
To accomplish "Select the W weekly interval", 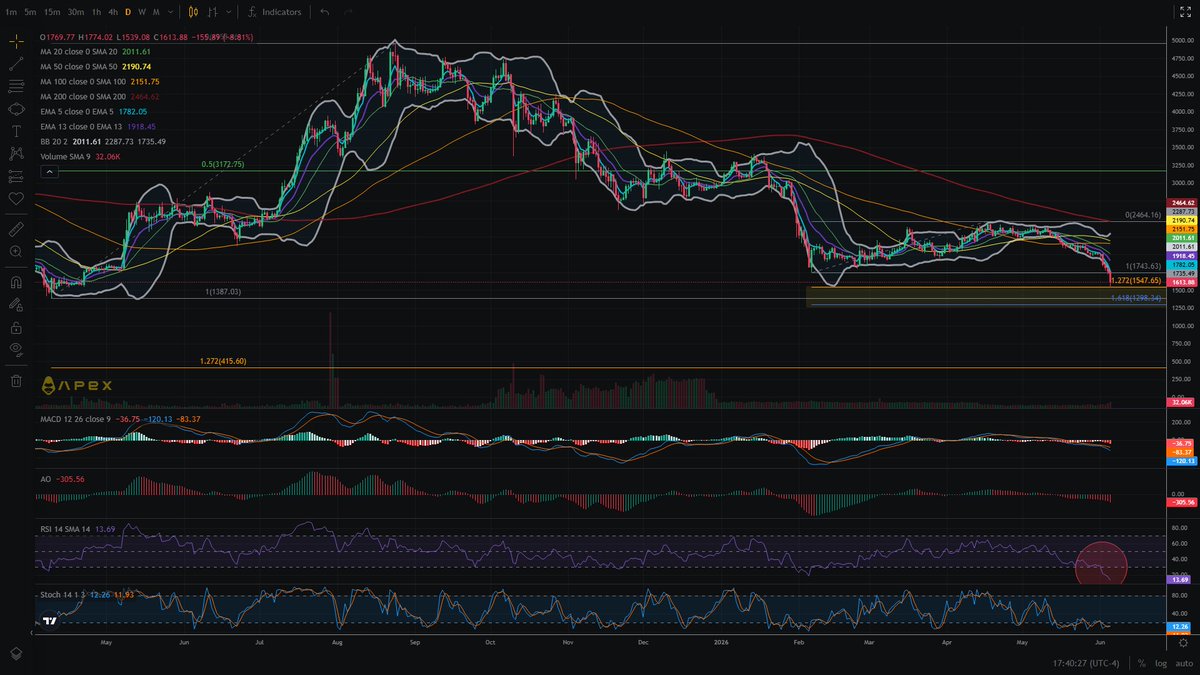I will pyautogui.click(x=142, y=12).
